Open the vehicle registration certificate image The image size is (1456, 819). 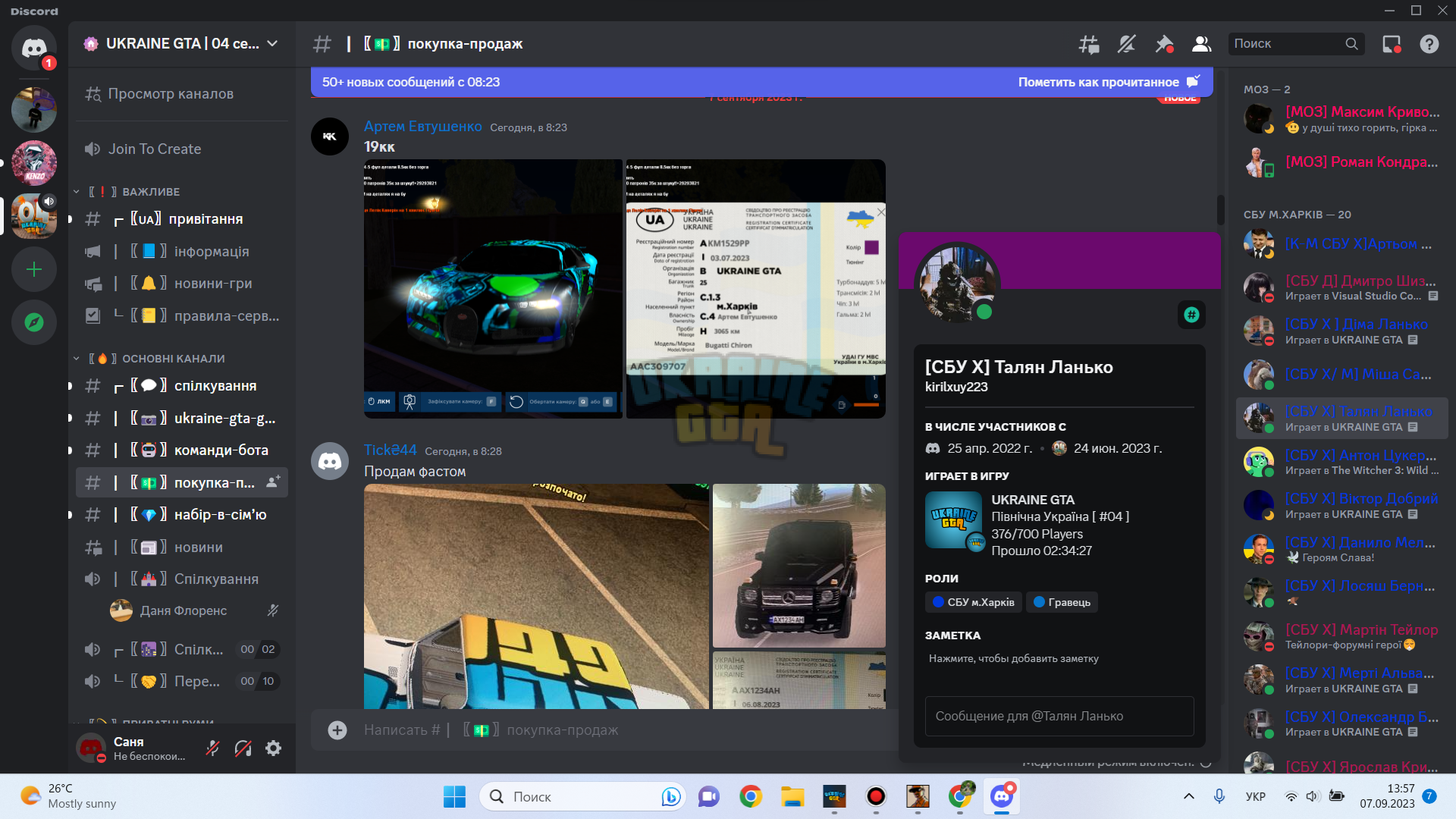point(756,288)
